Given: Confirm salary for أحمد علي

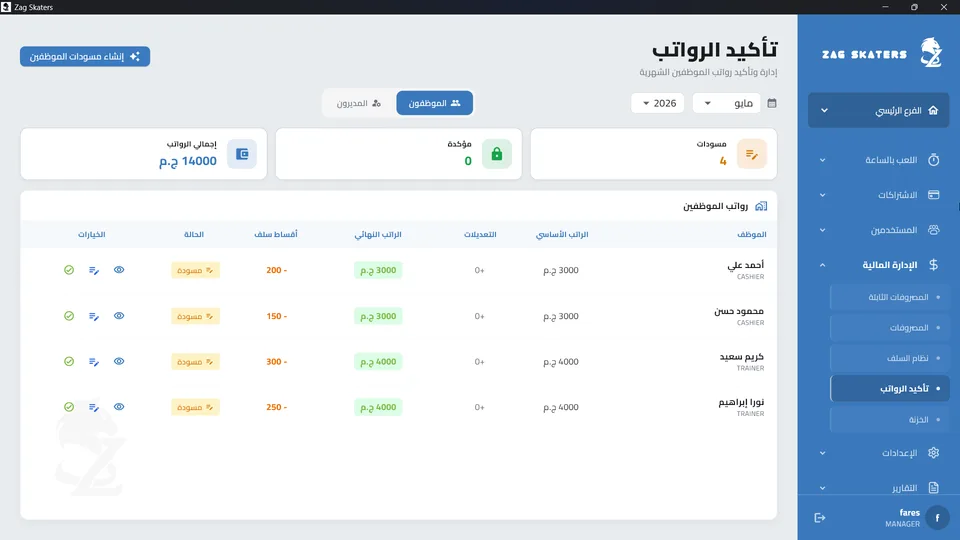Looking at the screenshot, I should coord(69,270).
